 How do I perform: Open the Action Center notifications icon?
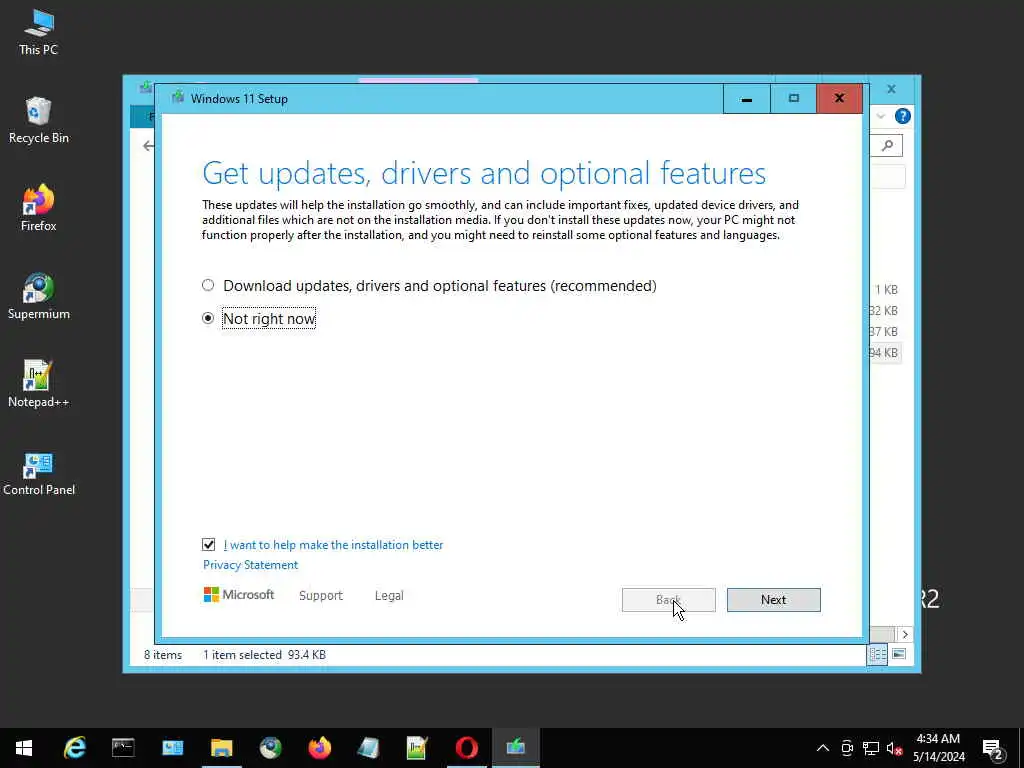pos(992,748)
